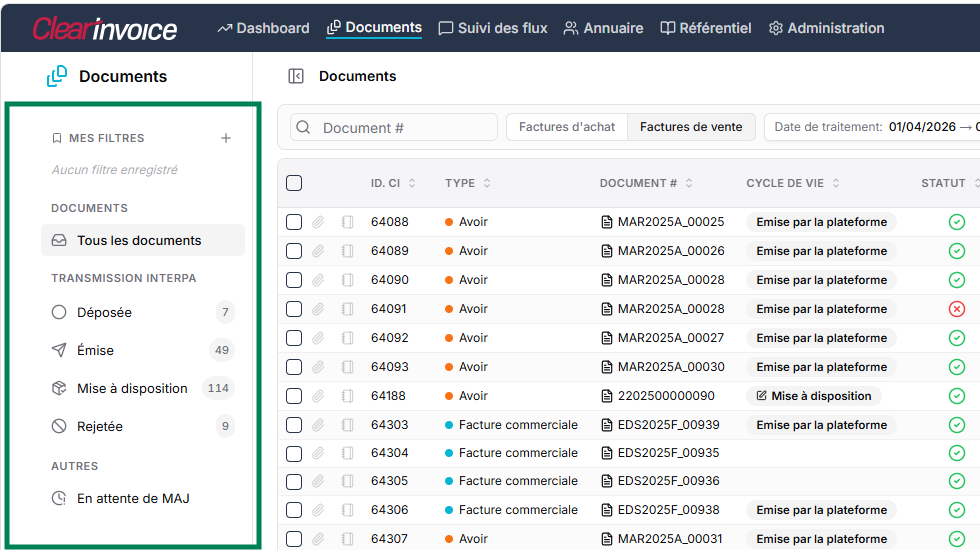The height and width of the screenshot is (550, 980).
Task: Click paperclip icon on row 64188
Action: (x=318, y=396)
